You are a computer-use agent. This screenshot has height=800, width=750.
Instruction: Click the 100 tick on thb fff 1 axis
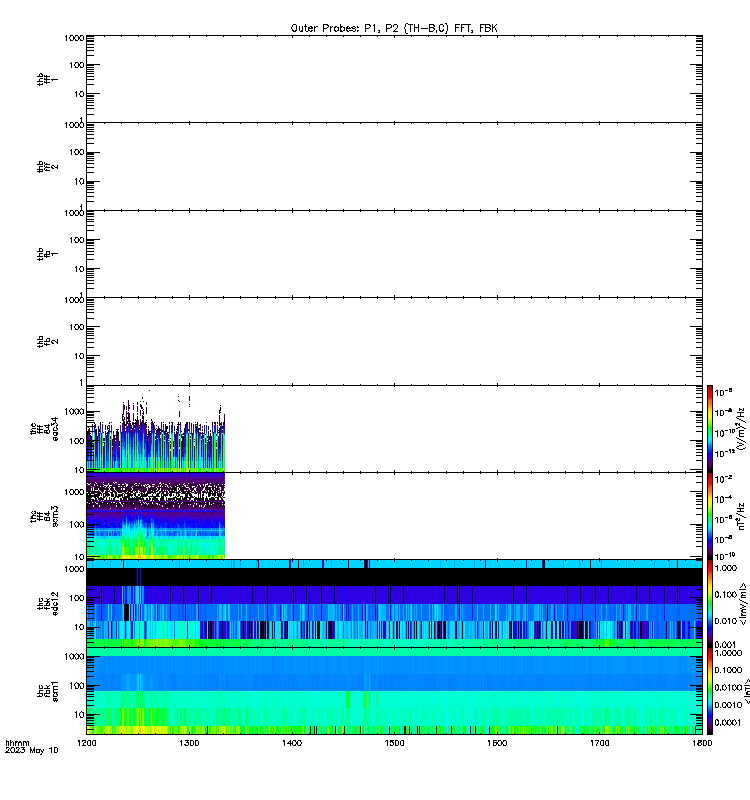coord(77,65)
